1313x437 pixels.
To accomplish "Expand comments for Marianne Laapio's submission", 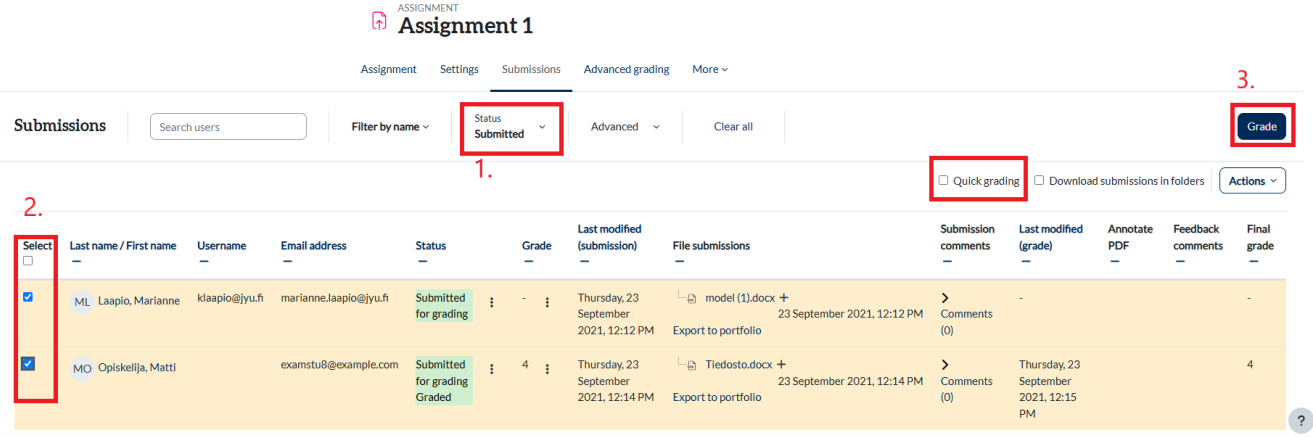I will point(945,298).
